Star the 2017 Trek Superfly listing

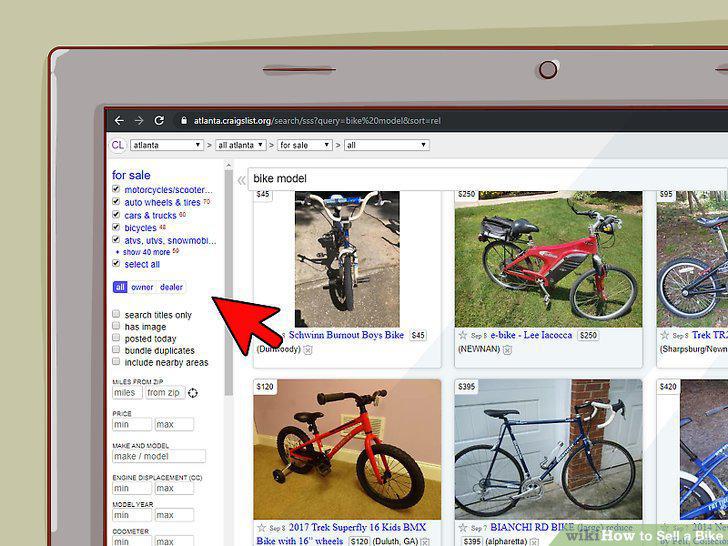click(261, 528)
